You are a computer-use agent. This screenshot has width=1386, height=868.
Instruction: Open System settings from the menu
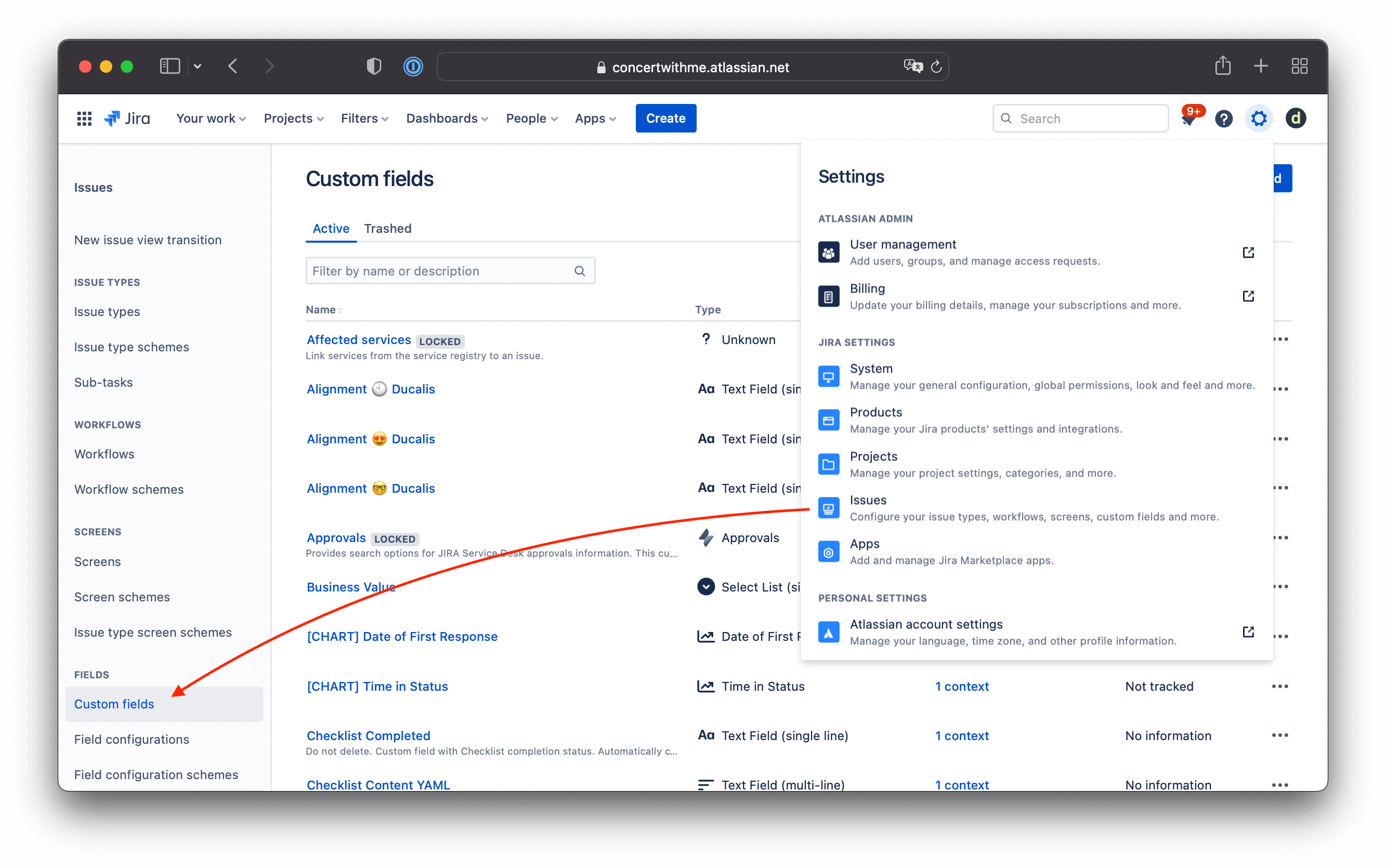coord(871,369)
